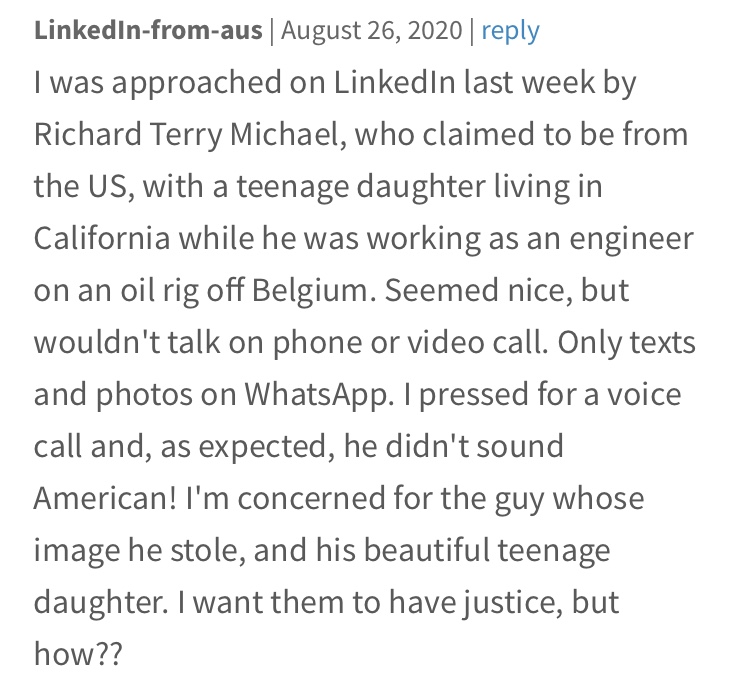Click the phrase teenage daughter living in

[x=419, y=187]
